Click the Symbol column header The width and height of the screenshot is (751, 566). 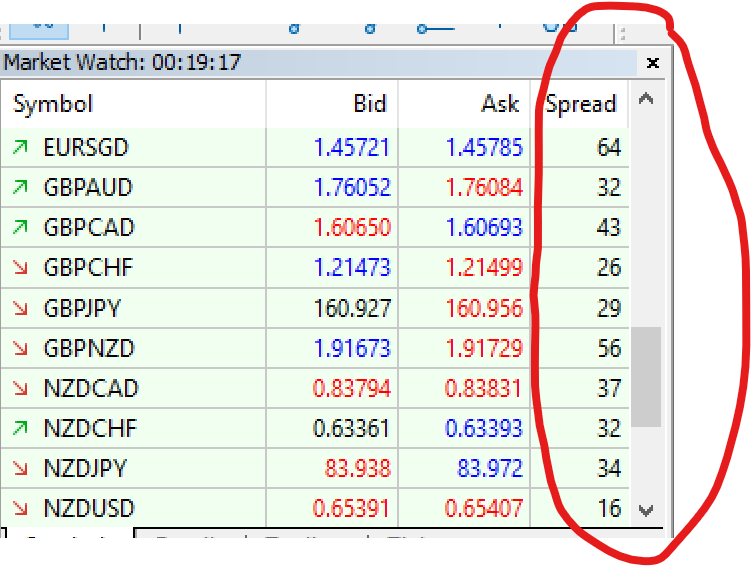(133, 104)
